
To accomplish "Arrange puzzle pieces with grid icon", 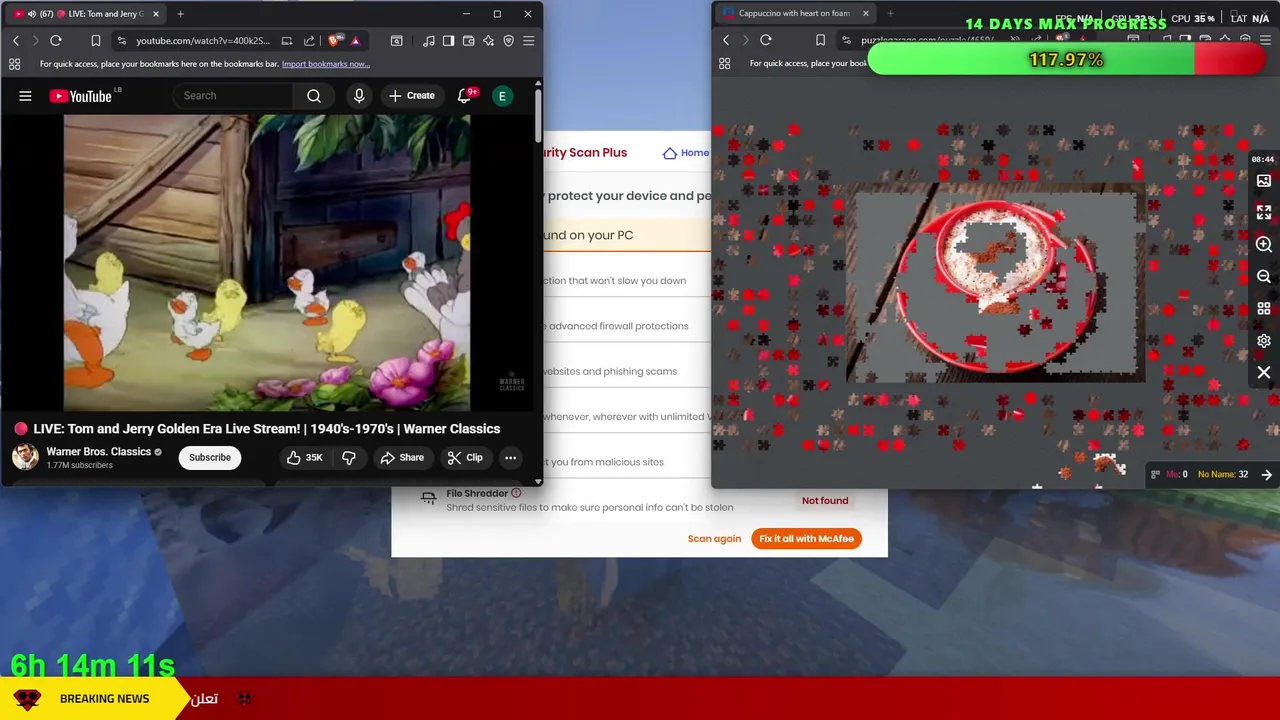I will point(1264,308).
